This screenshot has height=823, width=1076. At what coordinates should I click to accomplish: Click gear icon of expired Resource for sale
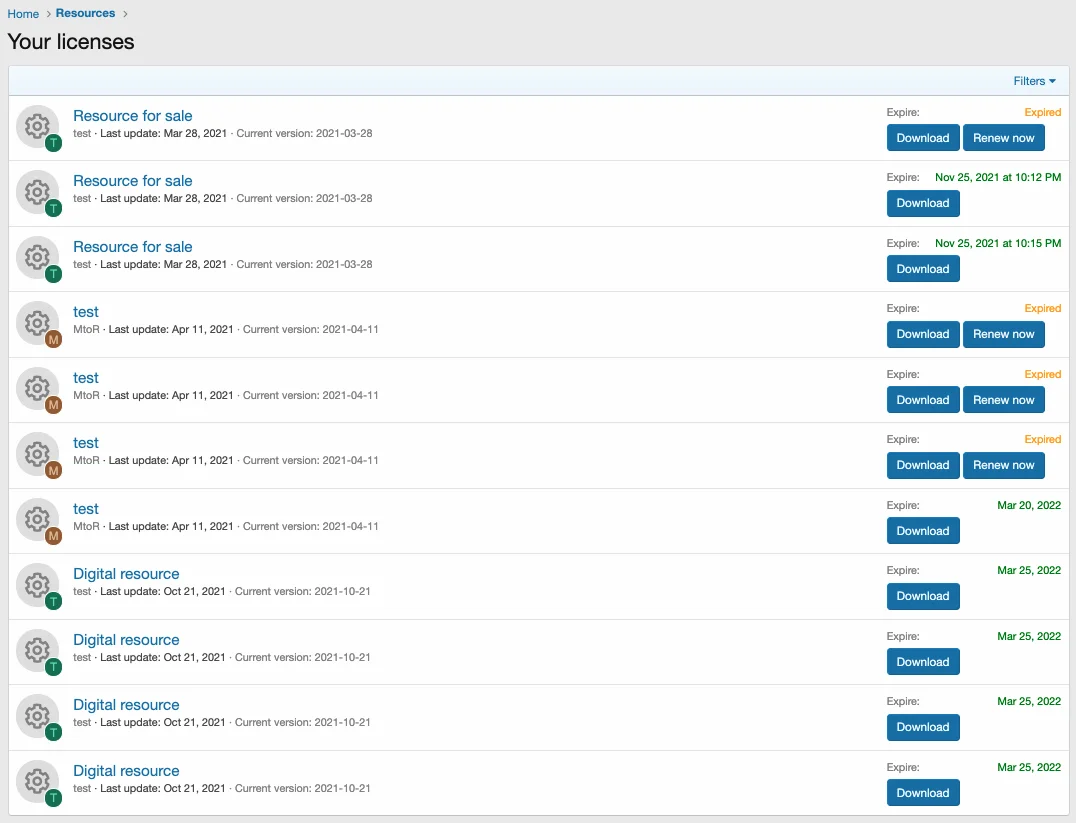pos(37,126)
